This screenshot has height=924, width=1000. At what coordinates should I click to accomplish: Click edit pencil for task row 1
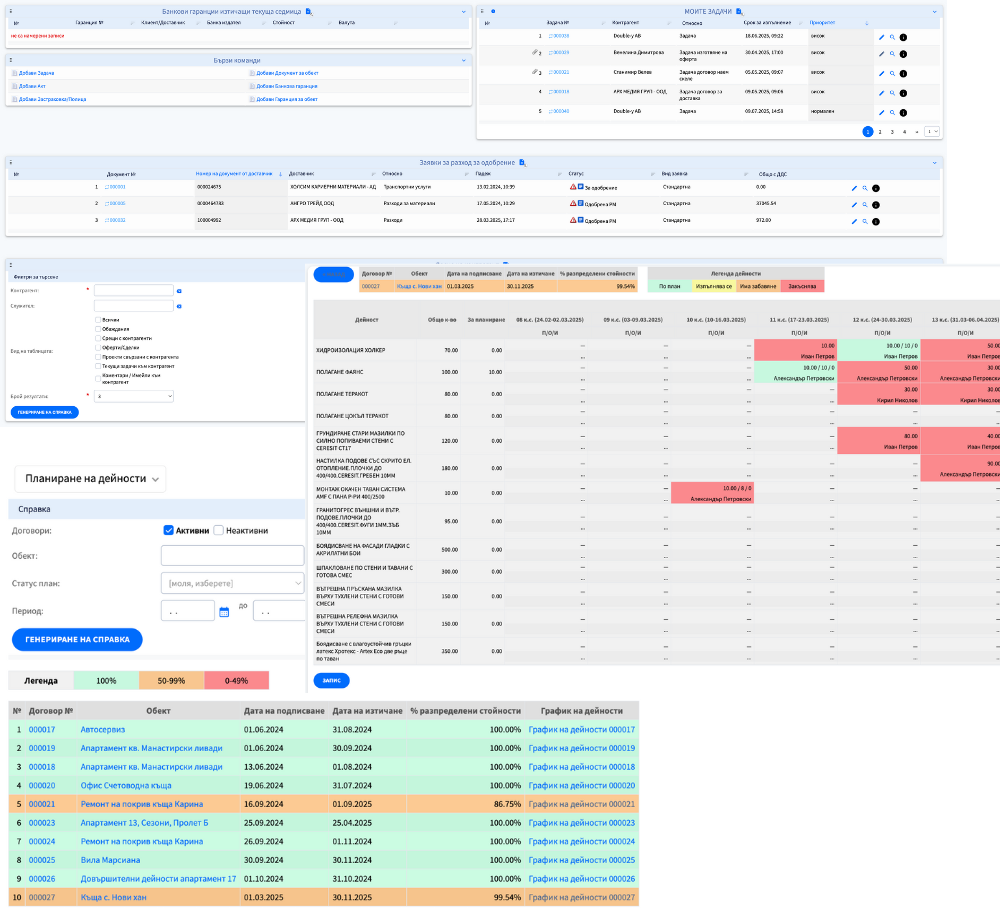point(881,37)
